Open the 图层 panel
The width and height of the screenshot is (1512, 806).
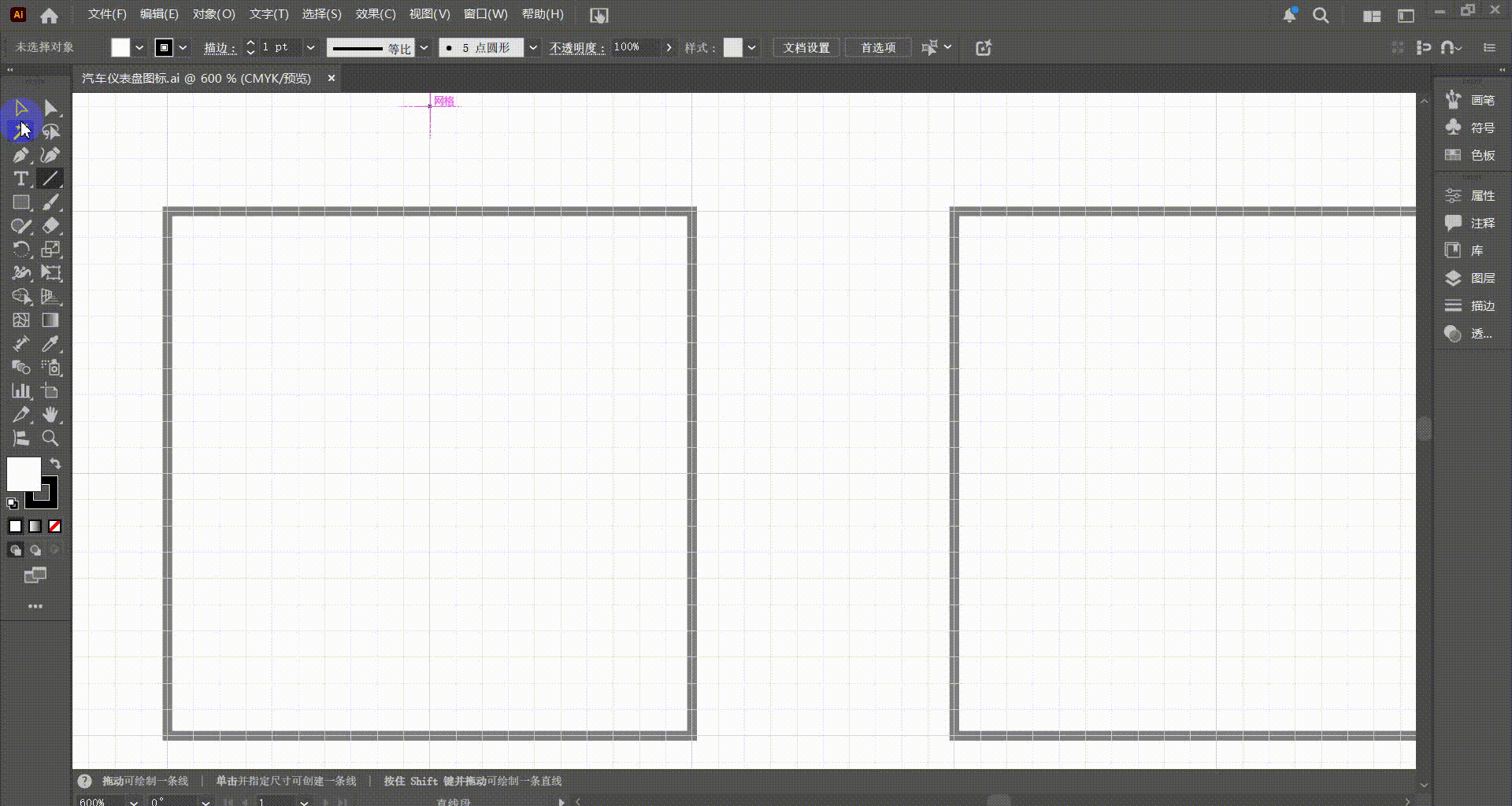point(1472,278)
